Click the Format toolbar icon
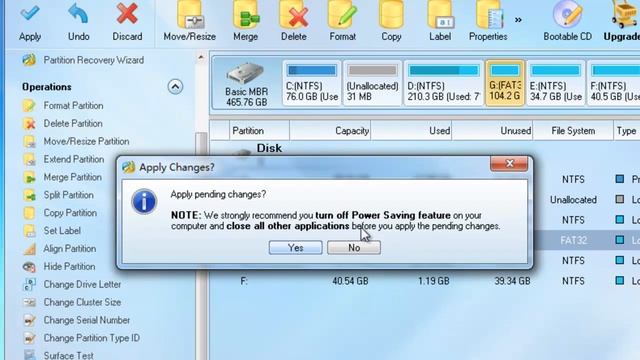The width and height of the screenshot is (640, 360). point(343,15)
